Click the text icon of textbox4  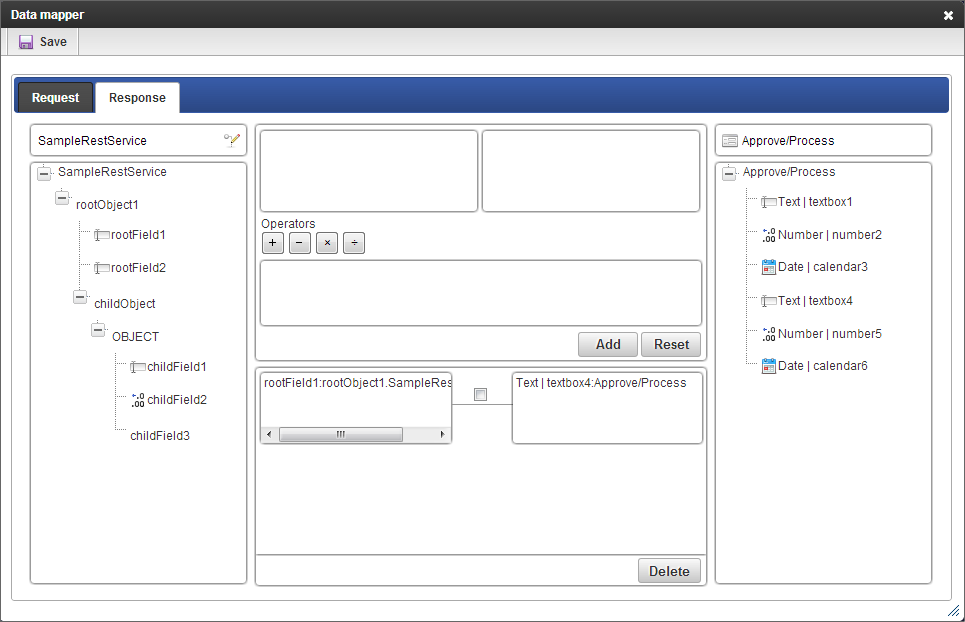click(769, 301)
